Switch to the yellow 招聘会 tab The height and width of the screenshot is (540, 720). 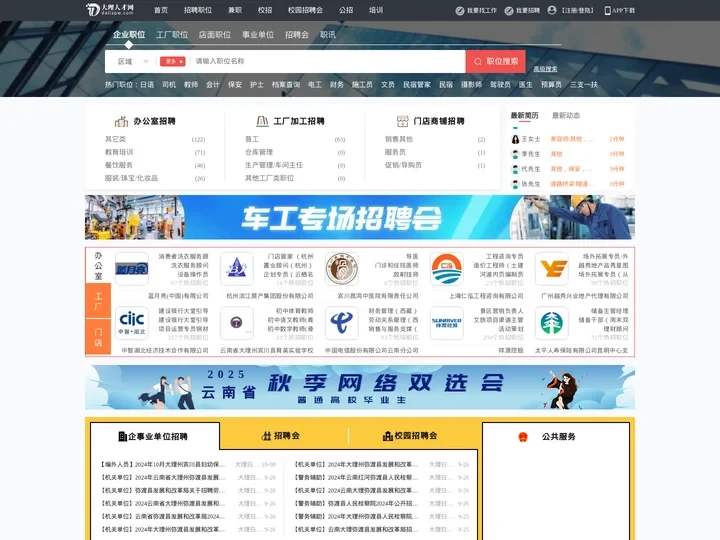point(281,436)
